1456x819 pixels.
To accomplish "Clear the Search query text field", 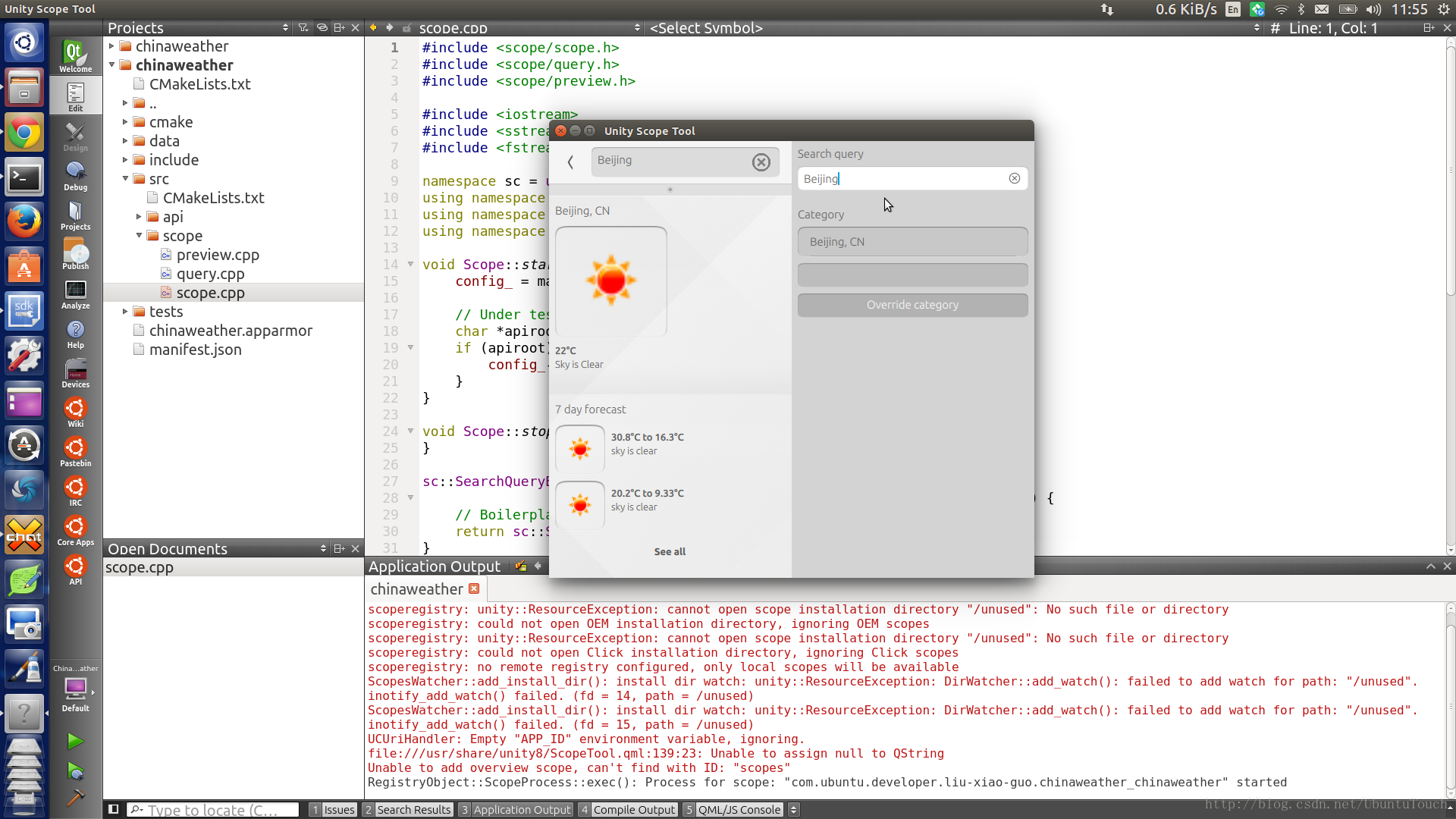I will pos(1014,178).
